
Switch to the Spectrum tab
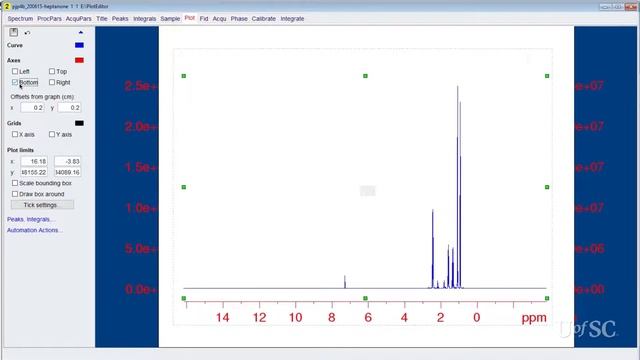pos(20,19)
